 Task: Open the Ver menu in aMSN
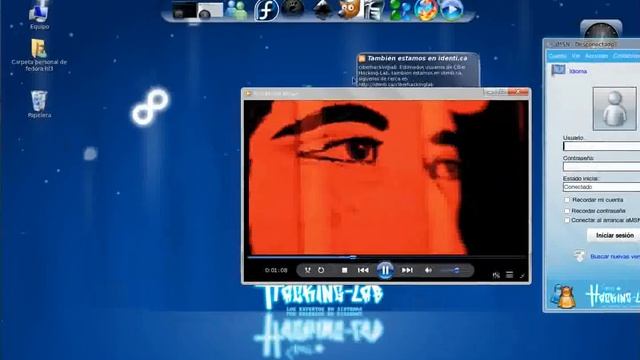point(576,56)
